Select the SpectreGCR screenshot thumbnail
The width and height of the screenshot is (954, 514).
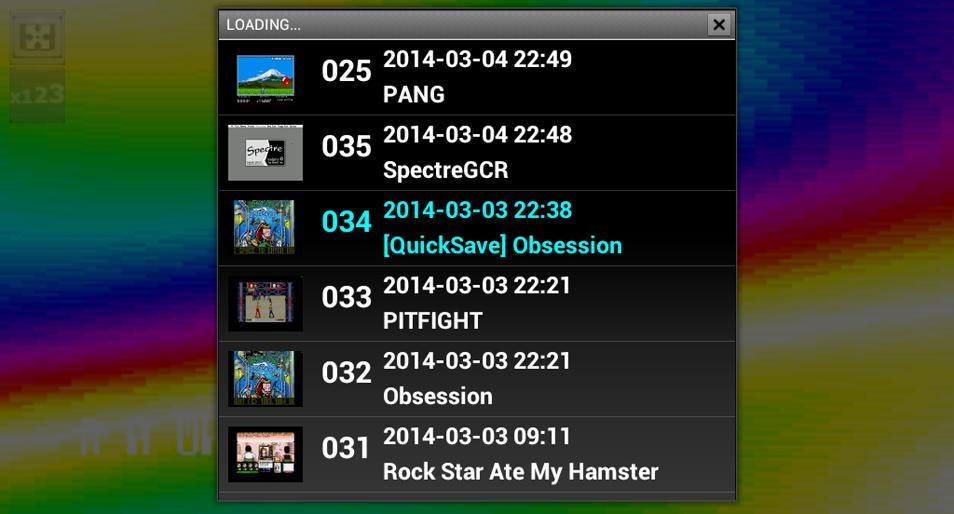pos(265,153)
